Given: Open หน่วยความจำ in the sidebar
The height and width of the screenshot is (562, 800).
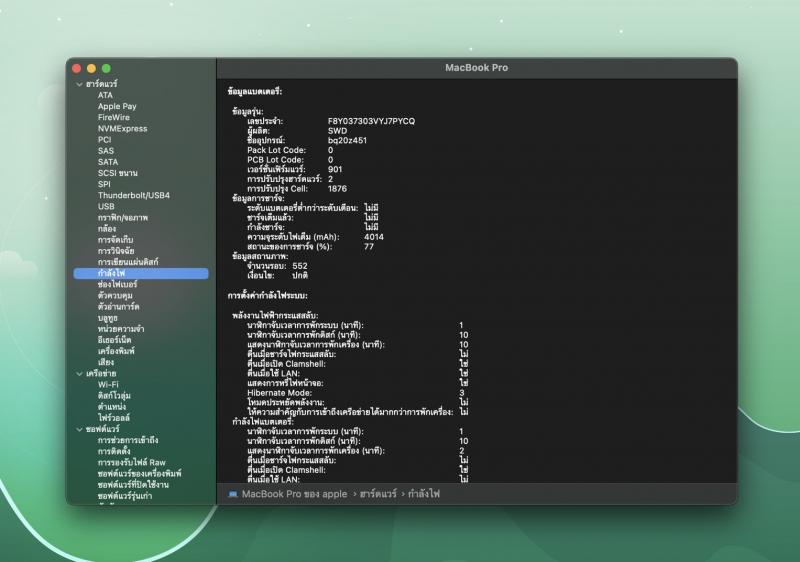Looking at the screenshot, I should (x=120, y=329).
